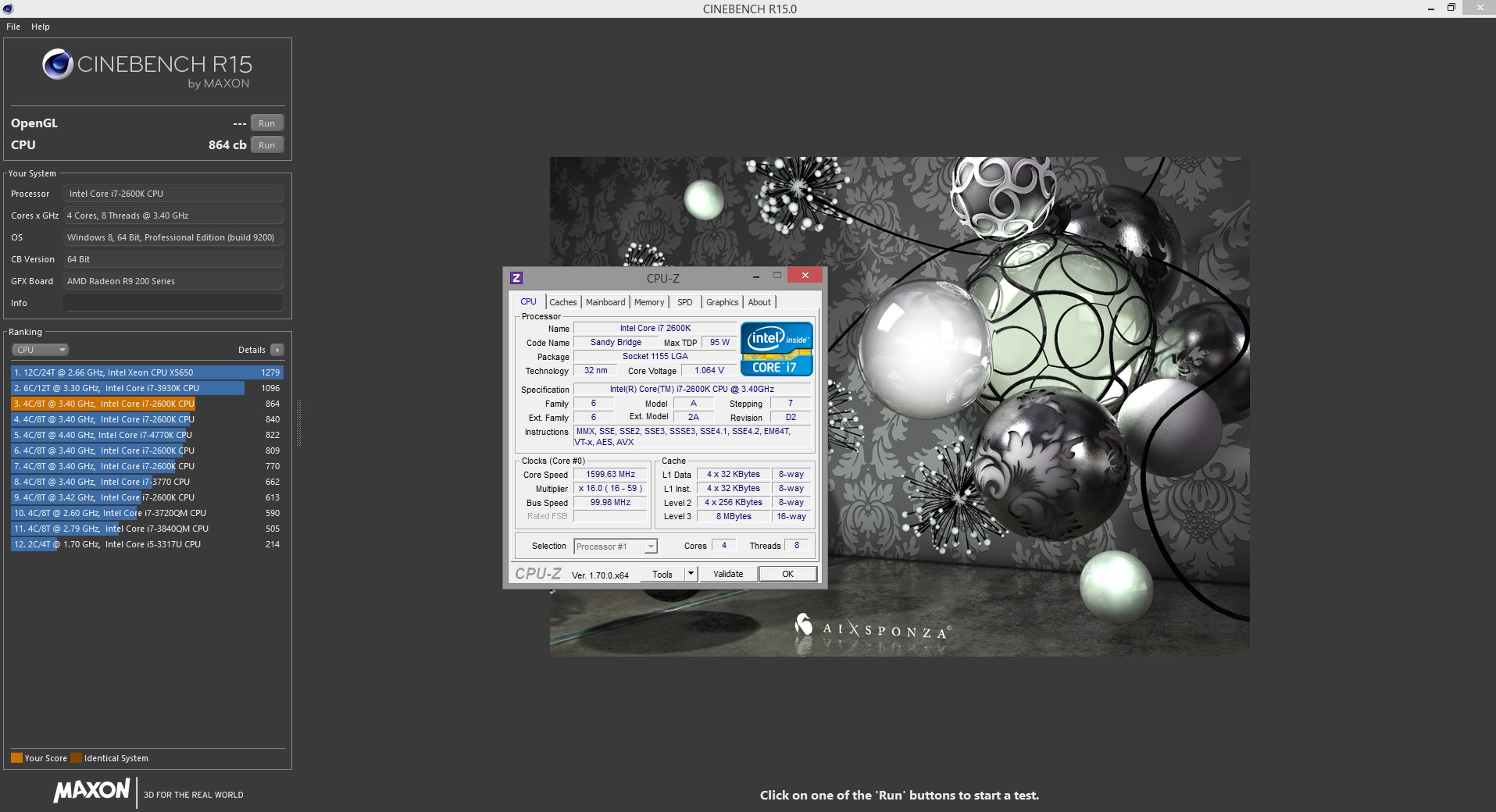Select ranking entry Core i5-3317U CPU
The height and width of the screenshot is (812, 1496).
(147, 544)
